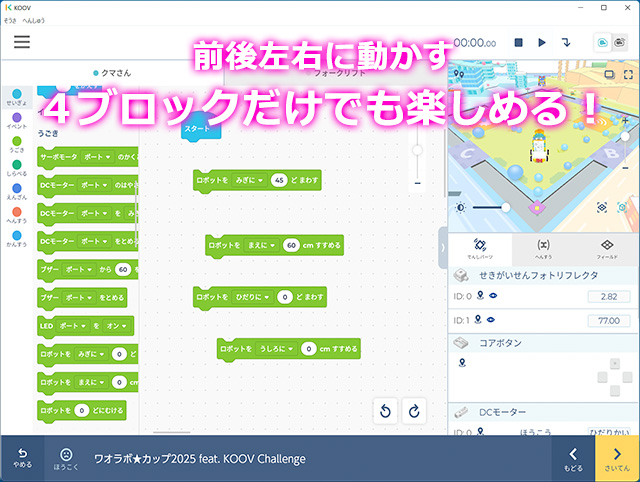This screenshot has width=640, height=482.
Task: Switch to the フィールド tab
Action: click(x=607, y=249)
